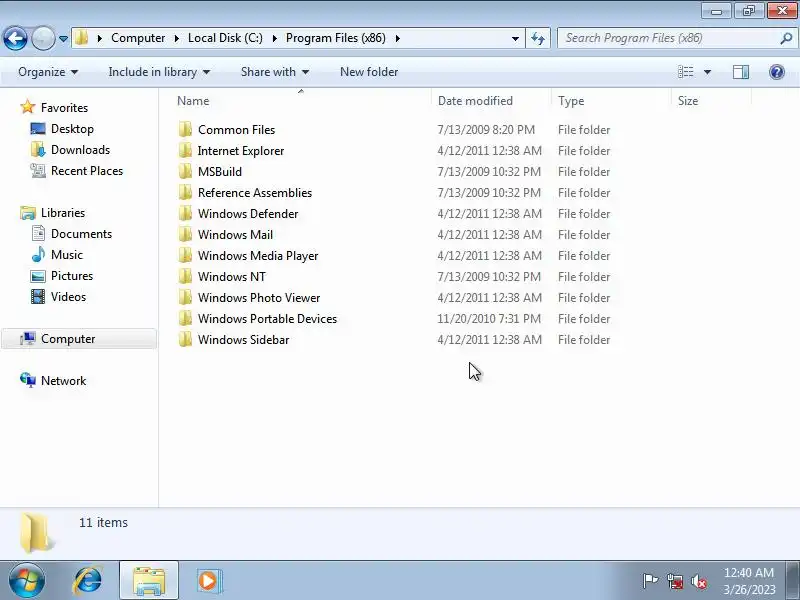The height and width of the screenshot is (600, 800).
Task: Select Computer in the address breadcrumb
Action: tap(138, 38)
